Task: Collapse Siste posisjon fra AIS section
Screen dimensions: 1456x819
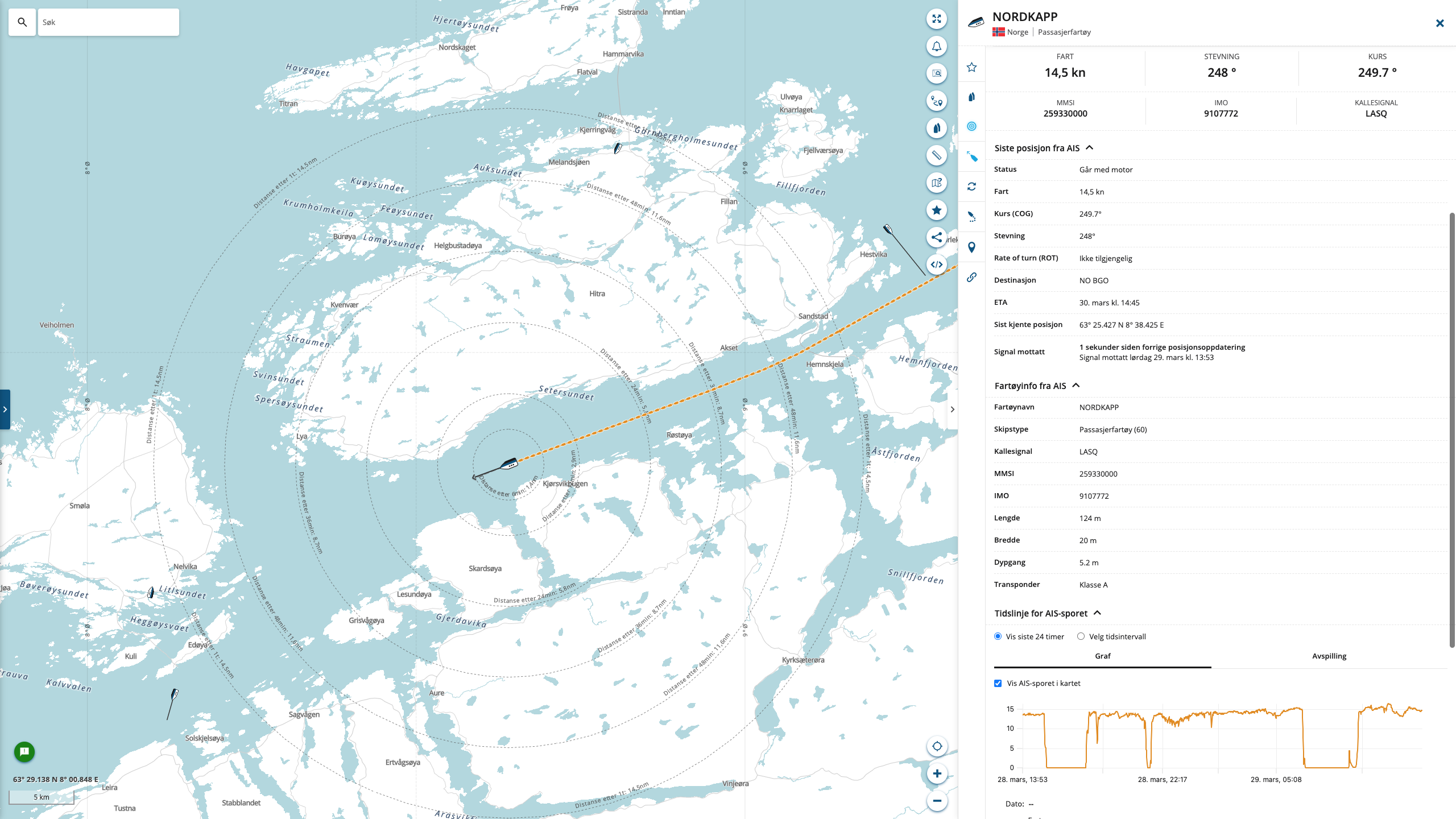Action: coord(1089,148)
